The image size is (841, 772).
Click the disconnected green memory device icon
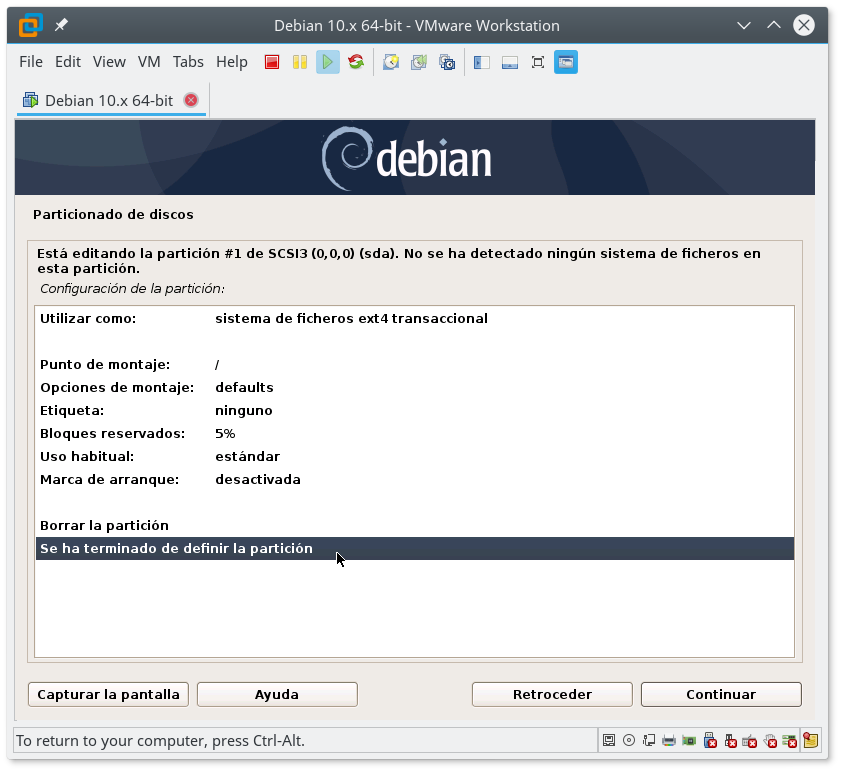click(790, 740)
